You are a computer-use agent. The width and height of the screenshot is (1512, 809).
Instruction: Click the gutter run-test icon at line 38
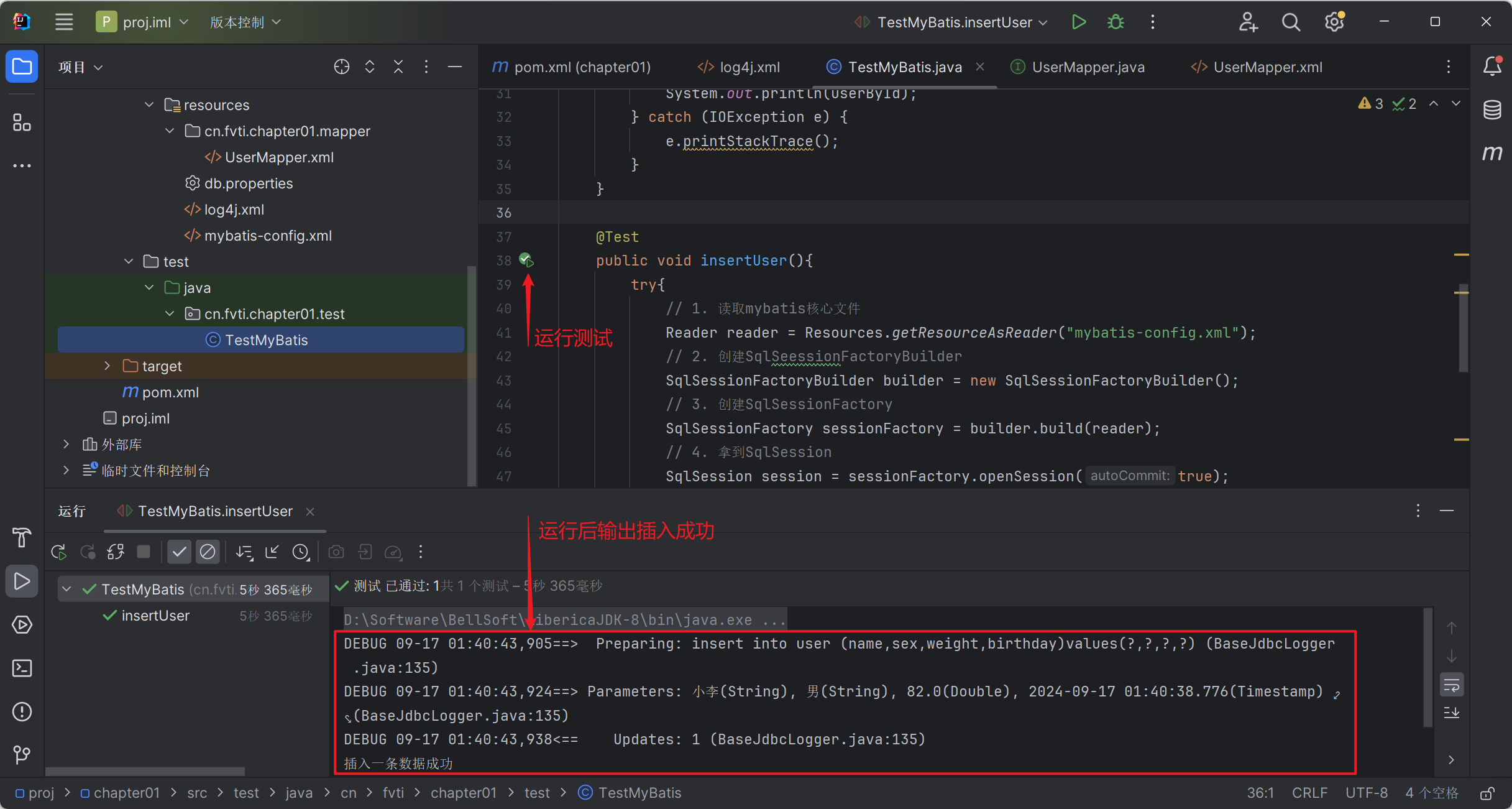point(526,260)
